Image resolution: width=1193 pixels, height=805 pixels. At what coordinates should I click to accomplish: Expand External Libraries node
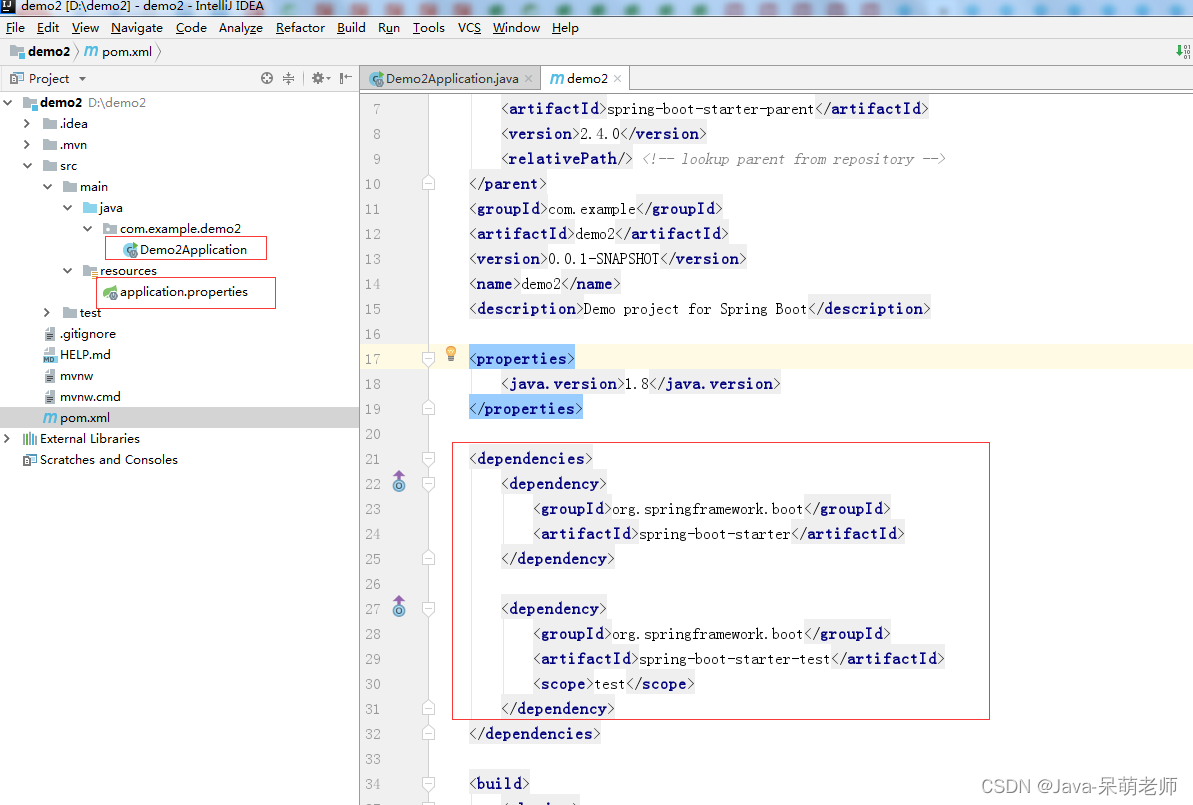coord(8,439)
